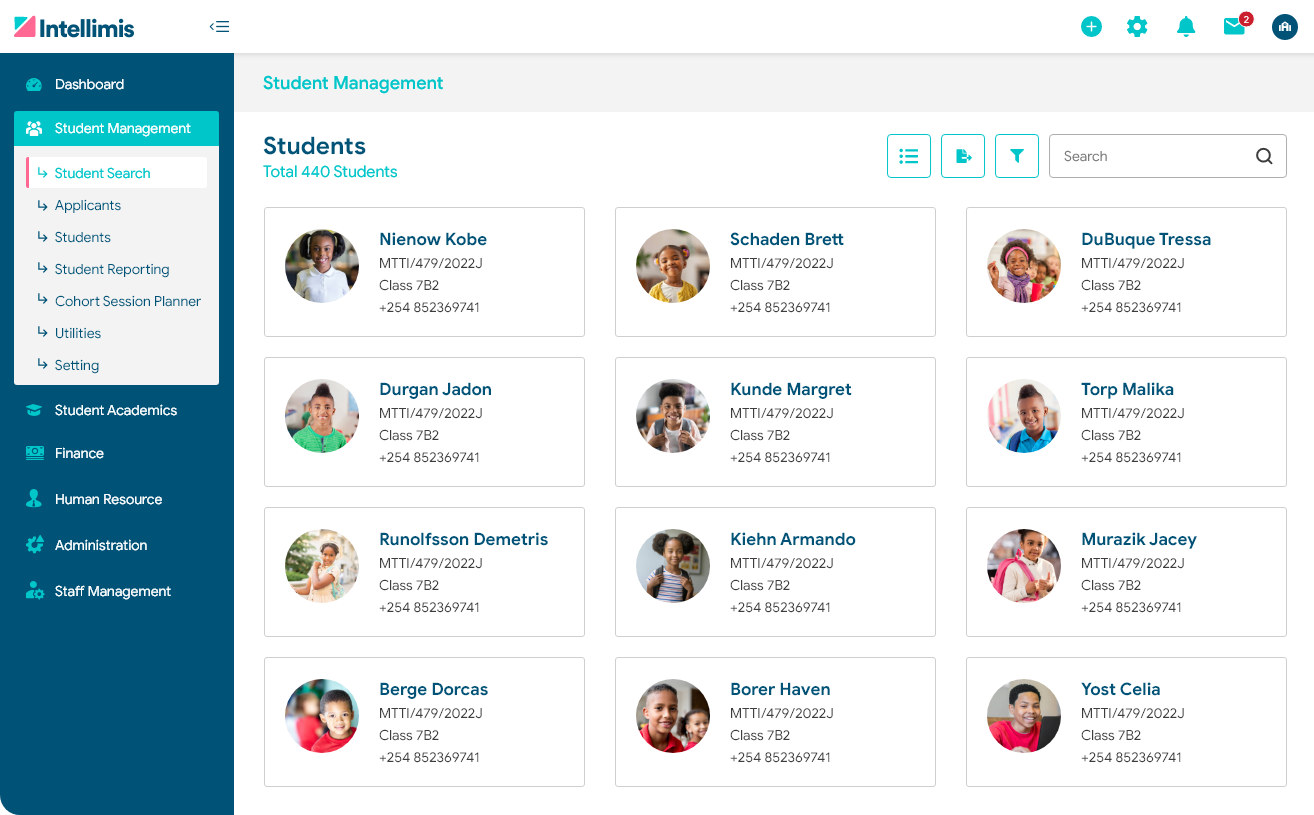Viewport: 1314px width, 815px height.
Task: Select Applicants in the submenu
Action: click(88, 205)
